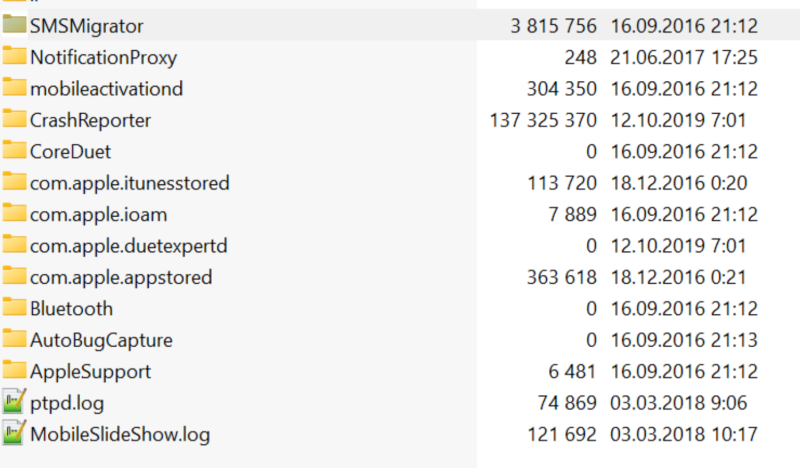Click the com.apple.appstored date 18.12.2016 0:21
Screen dimensions: 800x468
point(679,278)
